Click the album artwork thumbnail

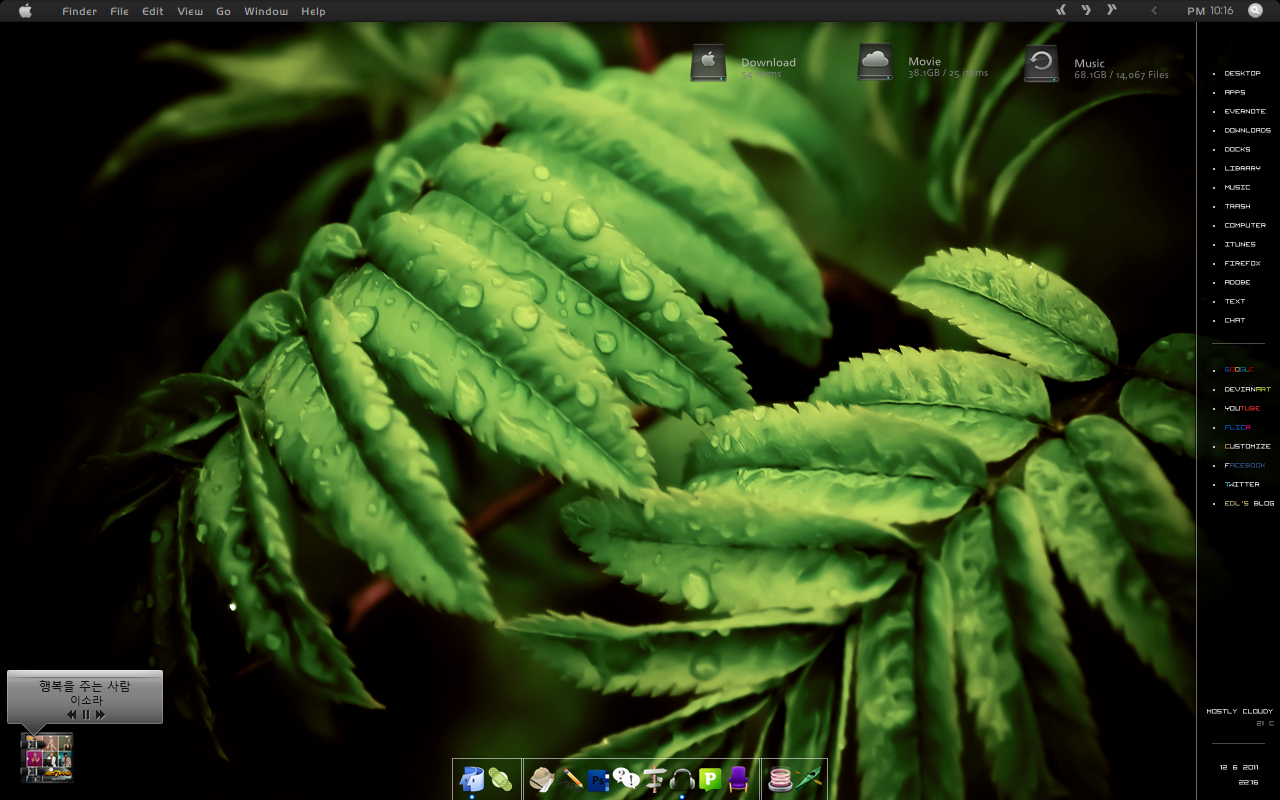[x=47, y=757]
